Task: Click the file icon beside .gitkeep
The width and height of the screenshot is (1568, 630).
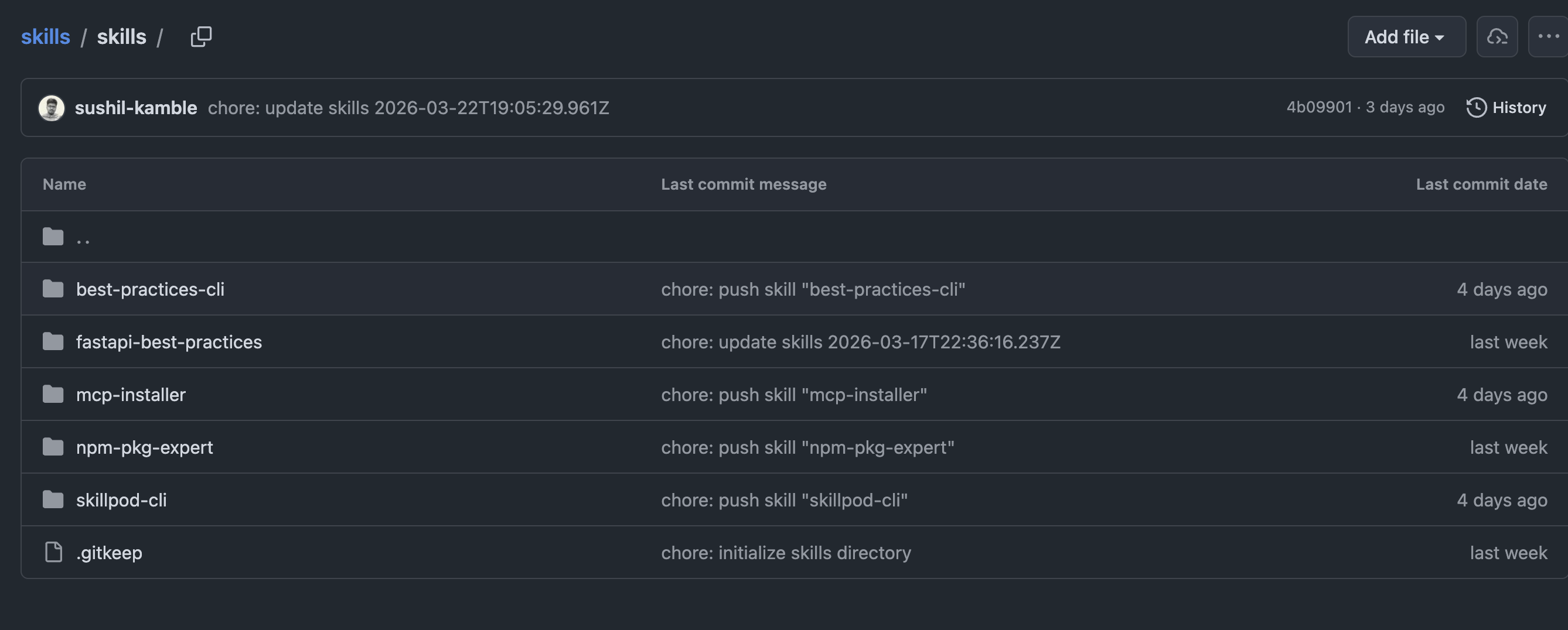Action: [x=53, y=552]
